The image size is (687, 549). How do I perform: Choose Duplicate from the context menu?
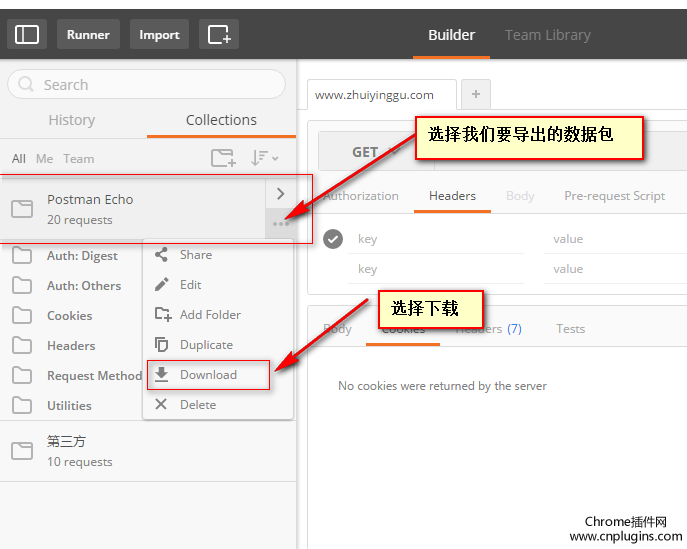pos(218,345)
